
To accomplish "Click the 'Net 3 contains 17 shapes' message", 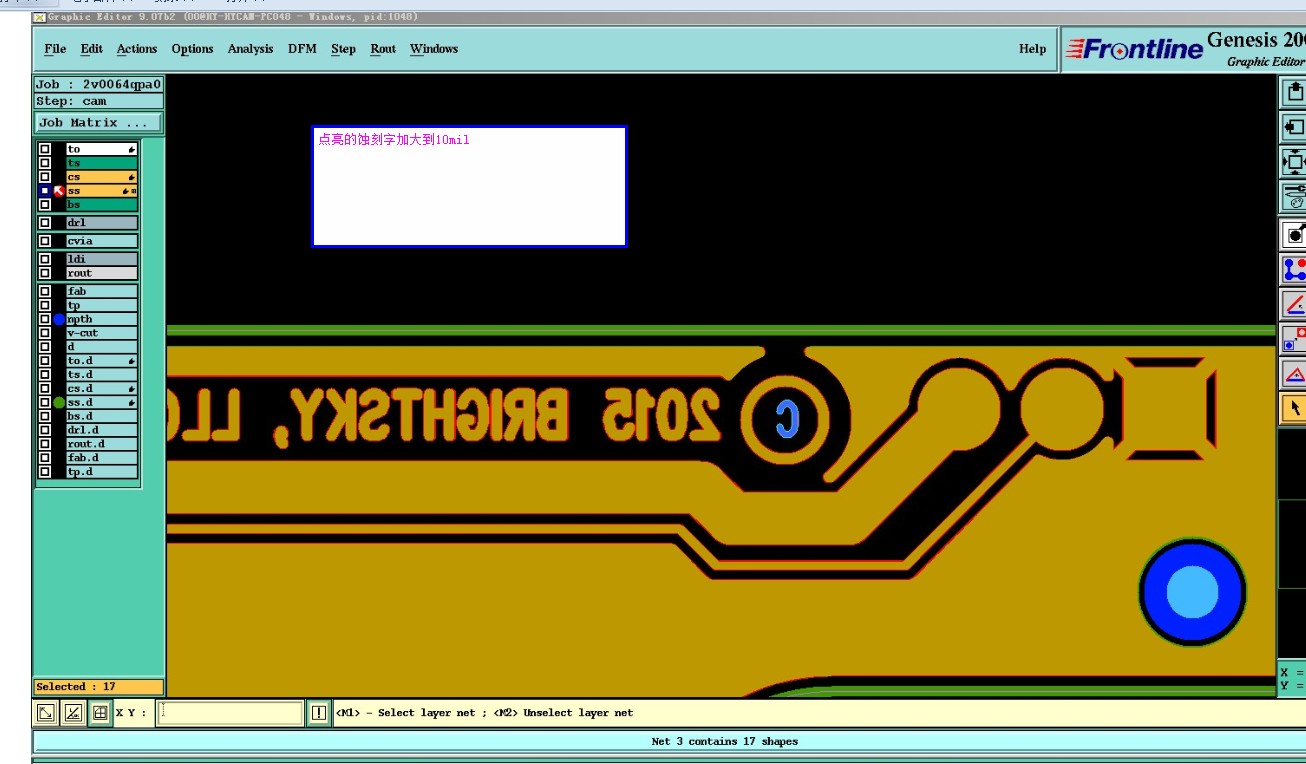I will point(724,741).
